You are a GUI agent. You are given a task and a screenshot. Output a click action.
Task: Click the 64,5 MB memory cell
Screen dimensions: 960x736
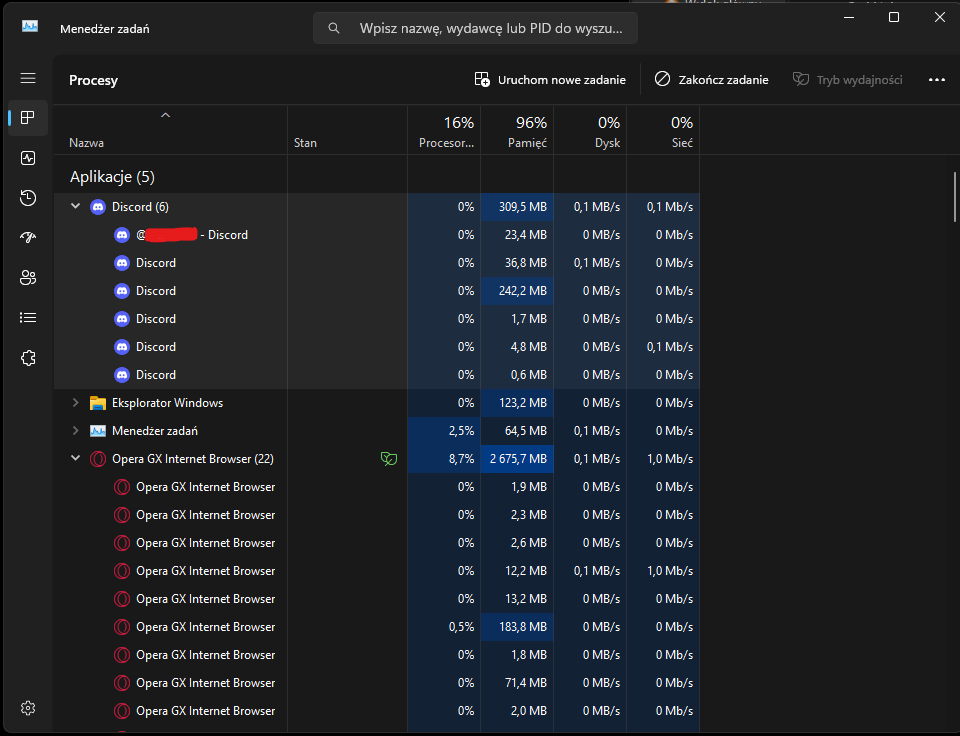(517, 431)
